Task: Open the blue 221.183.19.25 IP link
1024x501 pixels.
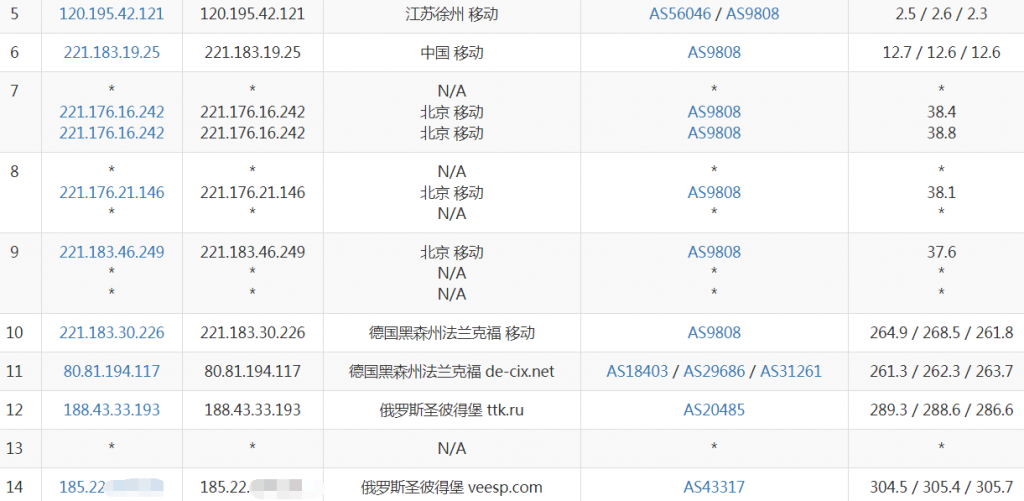Action: tap(112, 52)
